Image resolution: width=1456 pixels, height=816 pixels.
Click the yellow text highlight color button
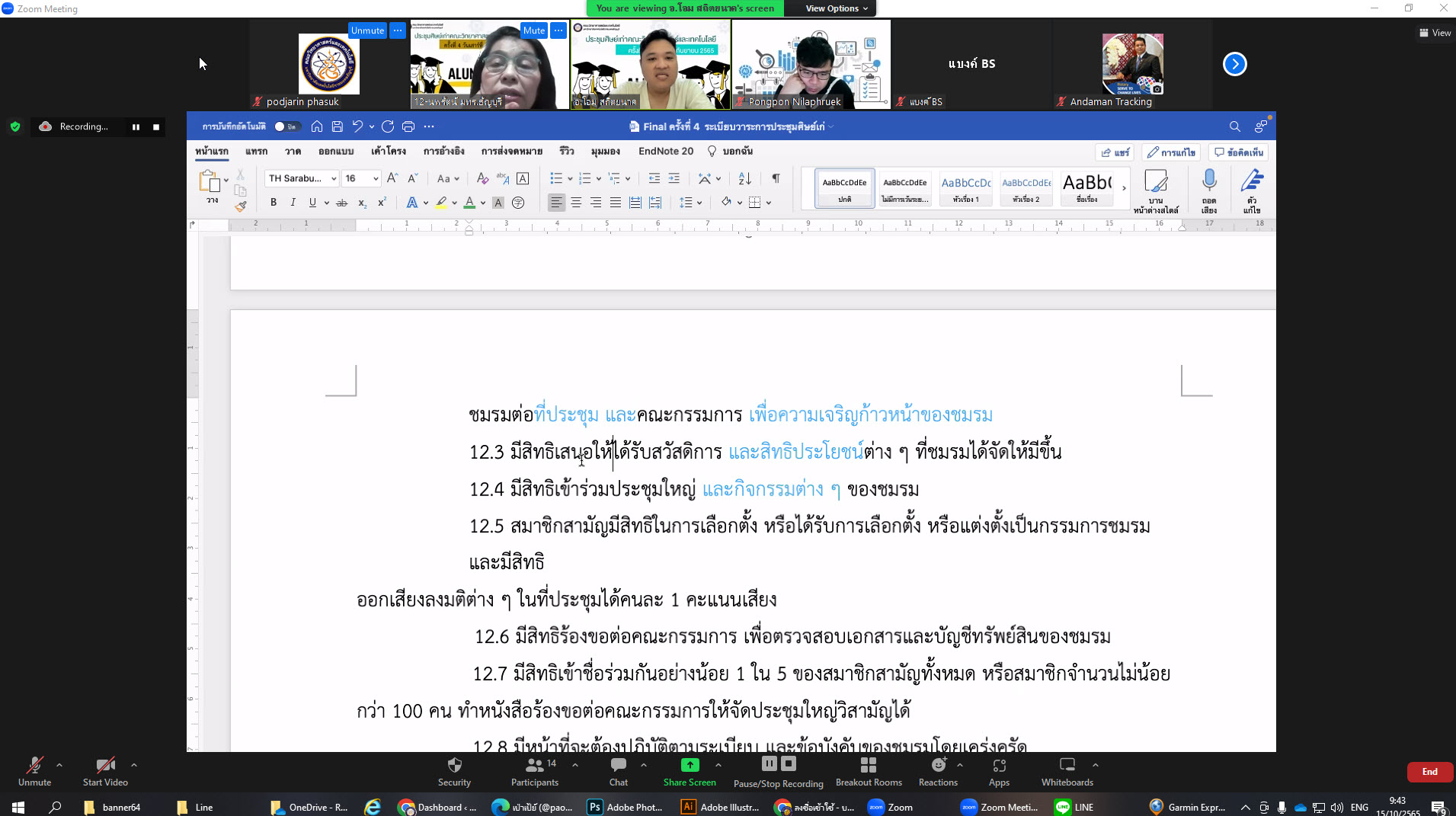pyautogui.click(x=441, y=203)
